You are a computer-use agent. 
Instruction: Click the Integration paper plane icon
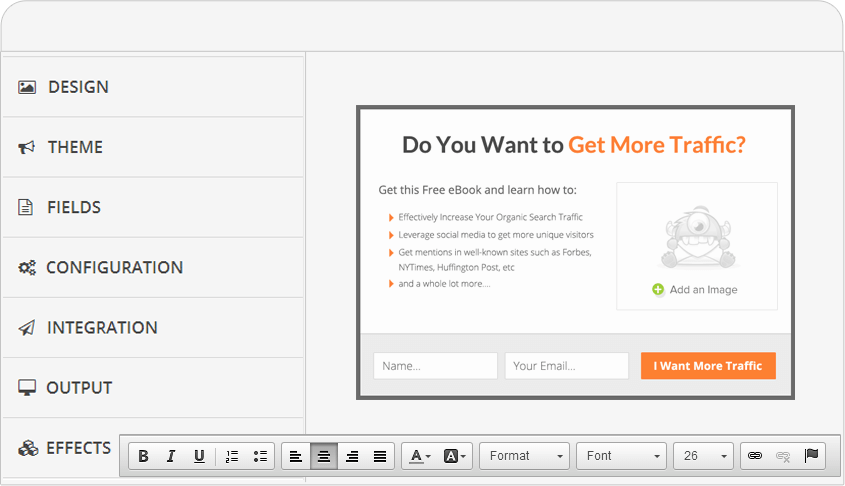tap(27, 328)
